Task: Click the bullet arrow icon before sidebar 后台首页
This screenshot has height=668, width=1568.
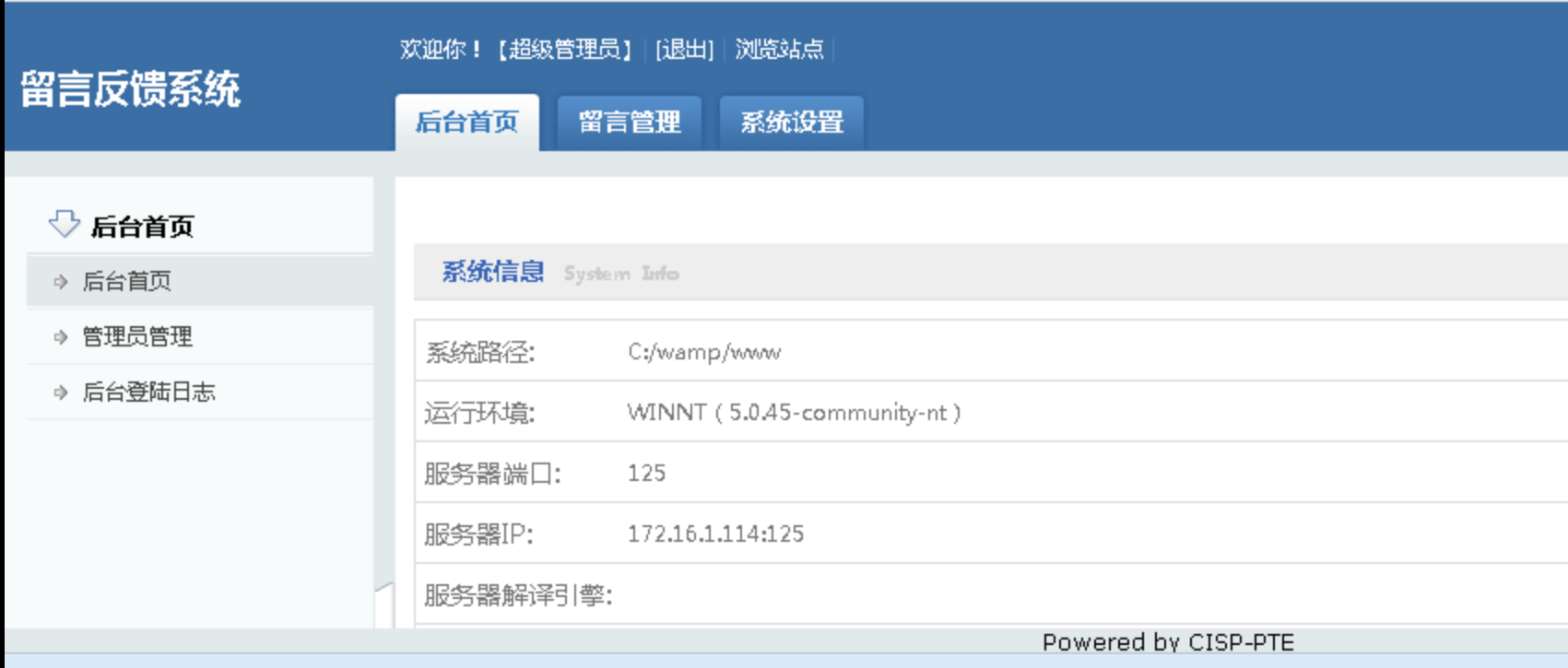Action: tap(61, 282)
